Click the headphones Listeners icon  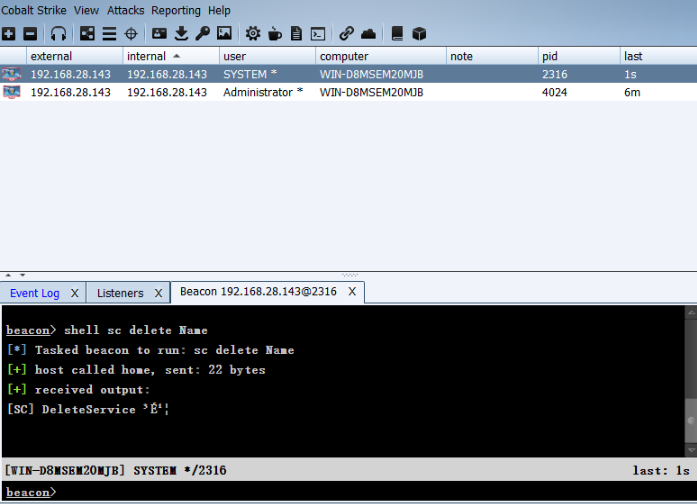(58, 34)
